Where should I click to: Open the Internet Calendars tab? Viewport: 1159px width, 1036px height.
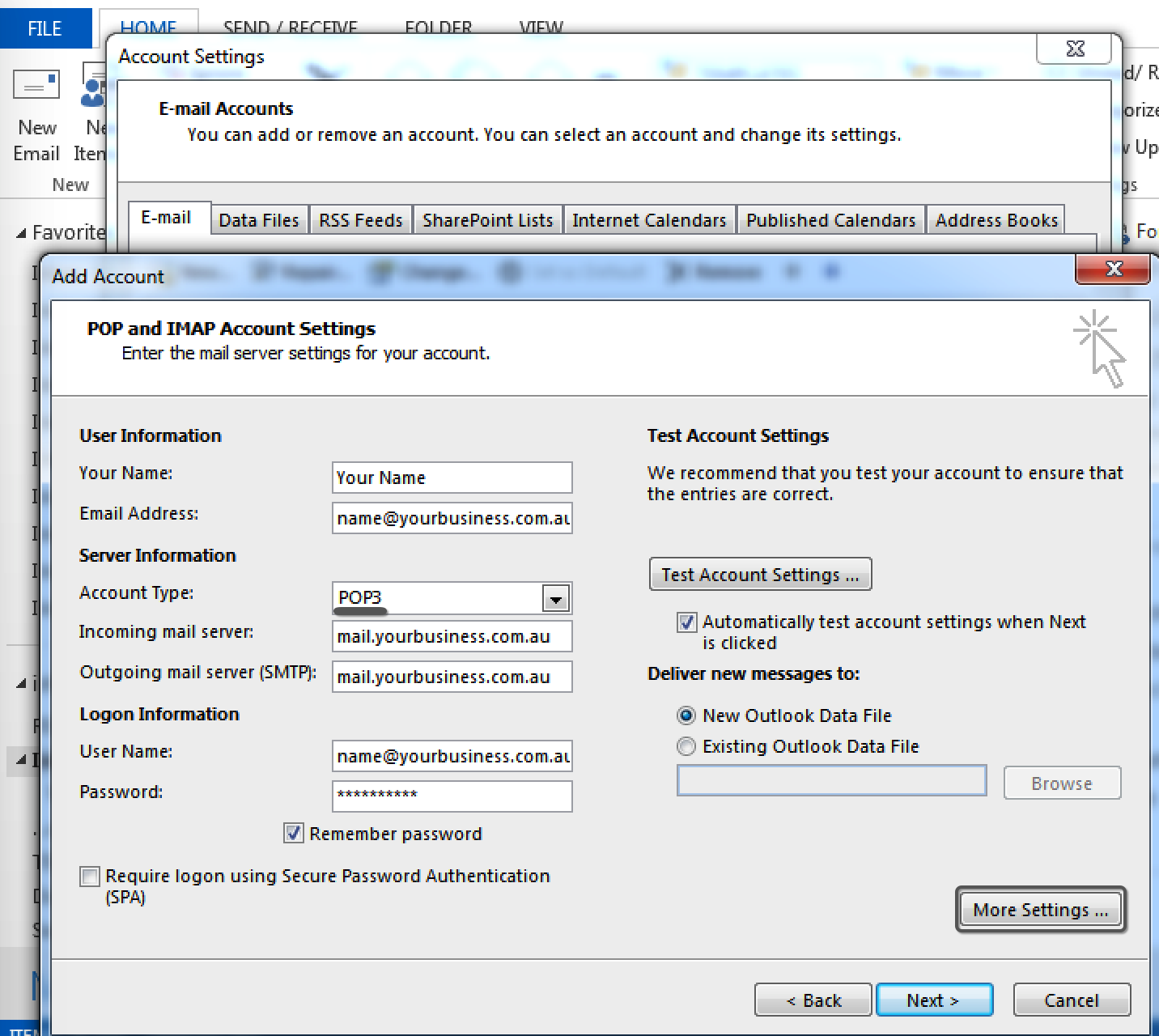coord(649,220)
